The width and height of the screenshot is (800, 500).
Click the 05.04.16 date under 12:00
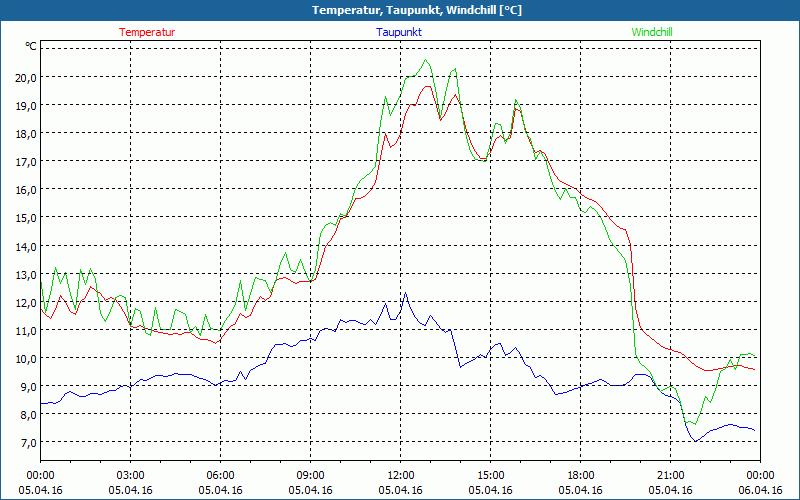coord(401,490)
